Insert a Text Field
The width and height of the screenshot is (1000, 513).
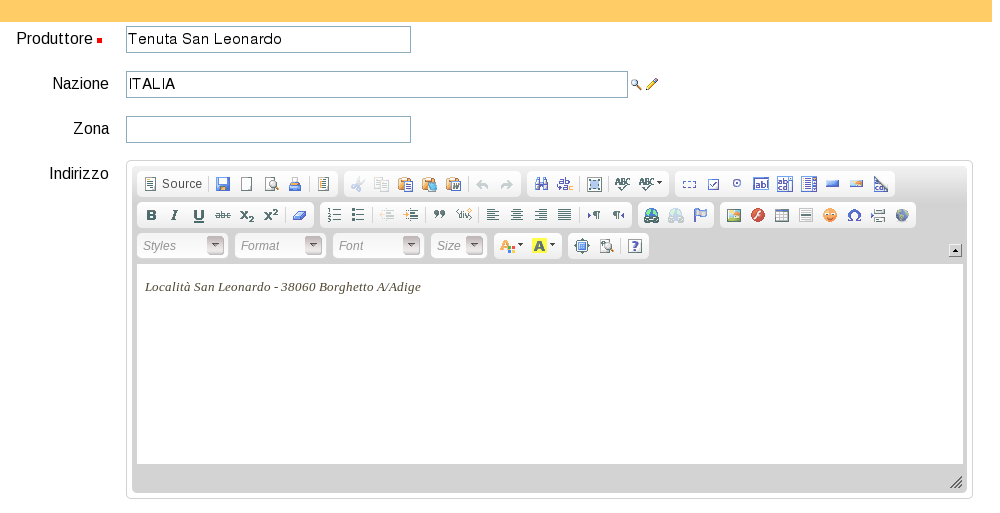click(761, 184)
